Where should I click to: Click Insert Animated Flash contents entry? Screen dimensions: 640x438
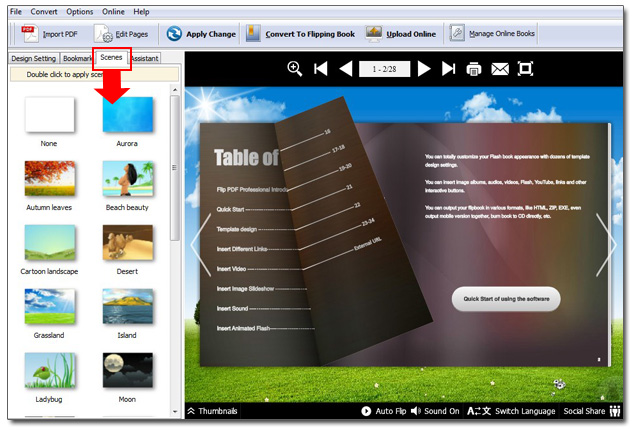[x=243, y=328]
